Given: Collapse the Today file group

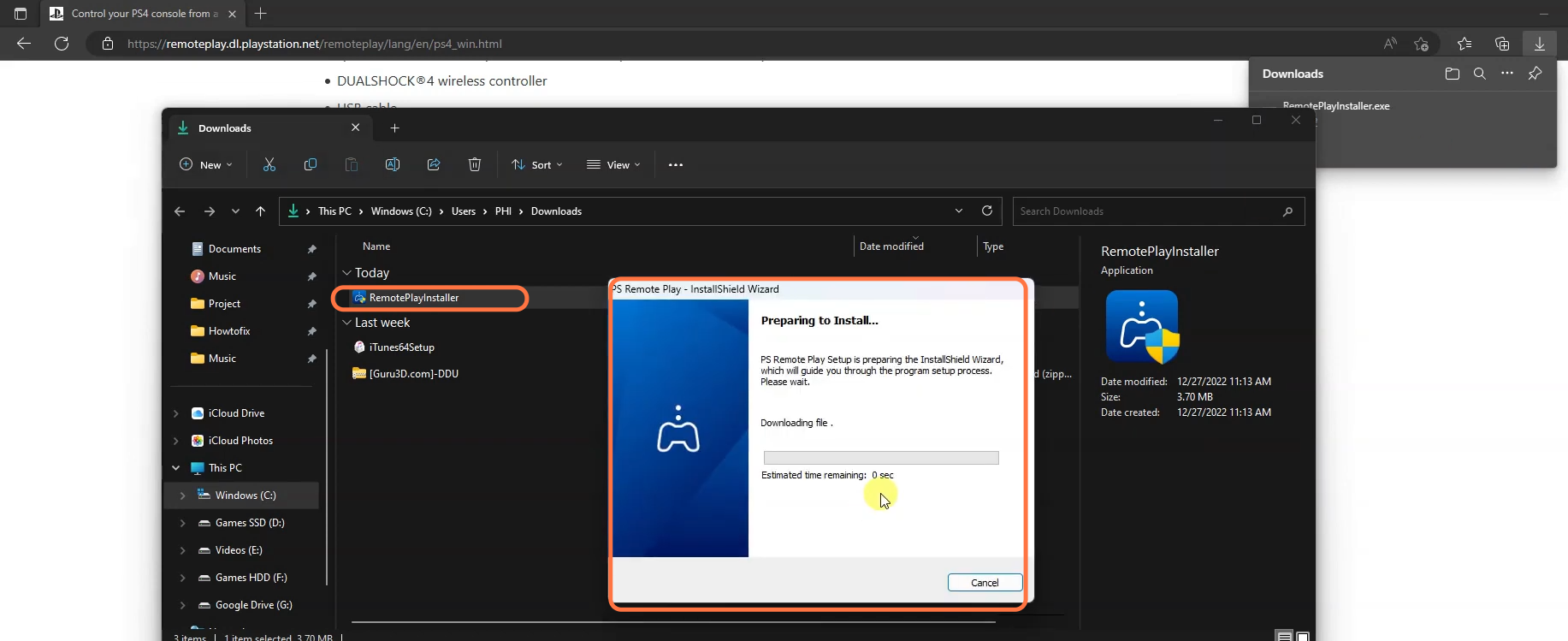Looking at the screenshot, I should pyautogui.click(x=347, y=273).
